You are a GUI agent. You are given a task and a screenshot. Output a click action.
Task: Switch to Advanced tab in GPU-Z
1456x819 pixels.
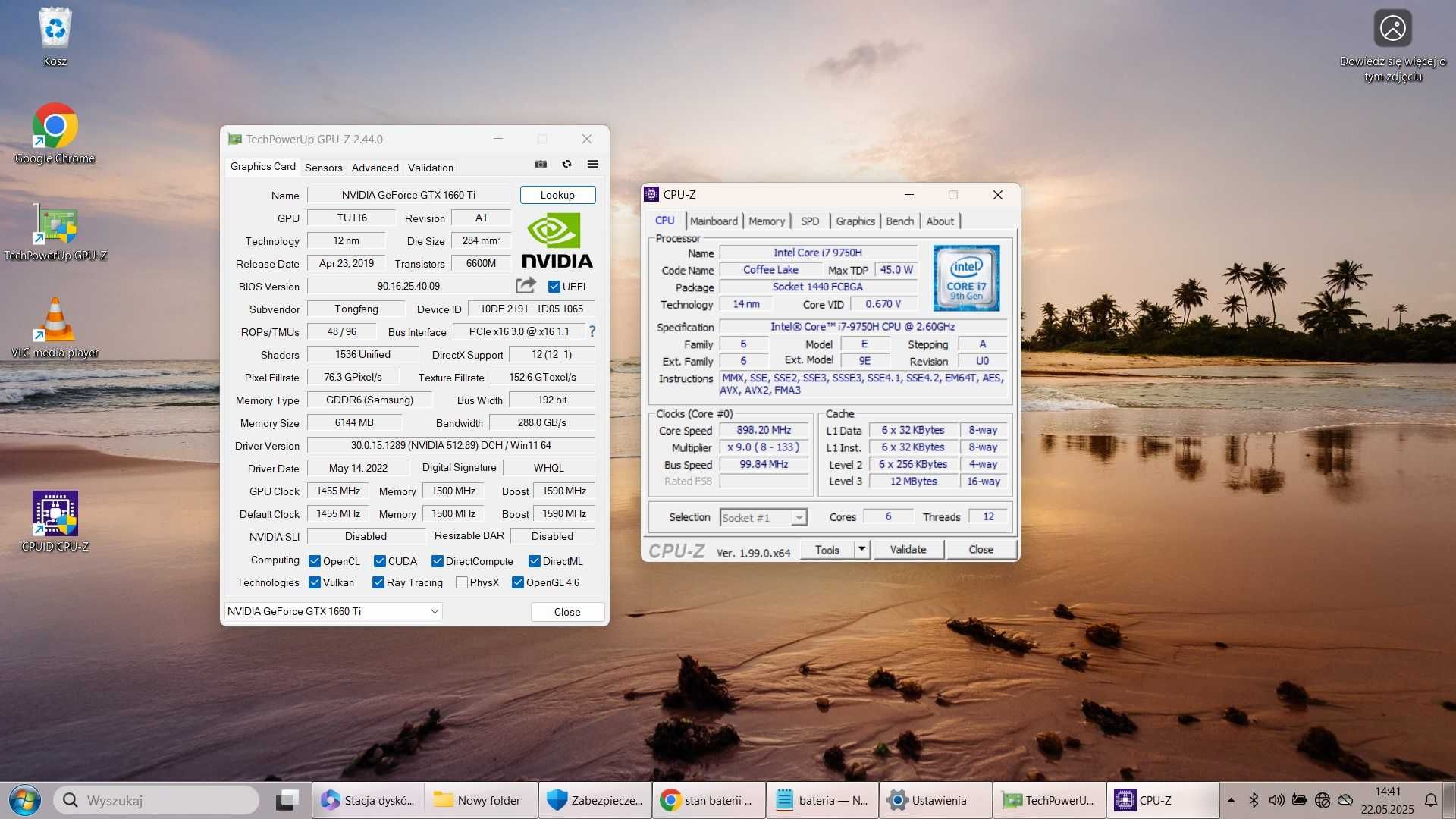[375, 168]
